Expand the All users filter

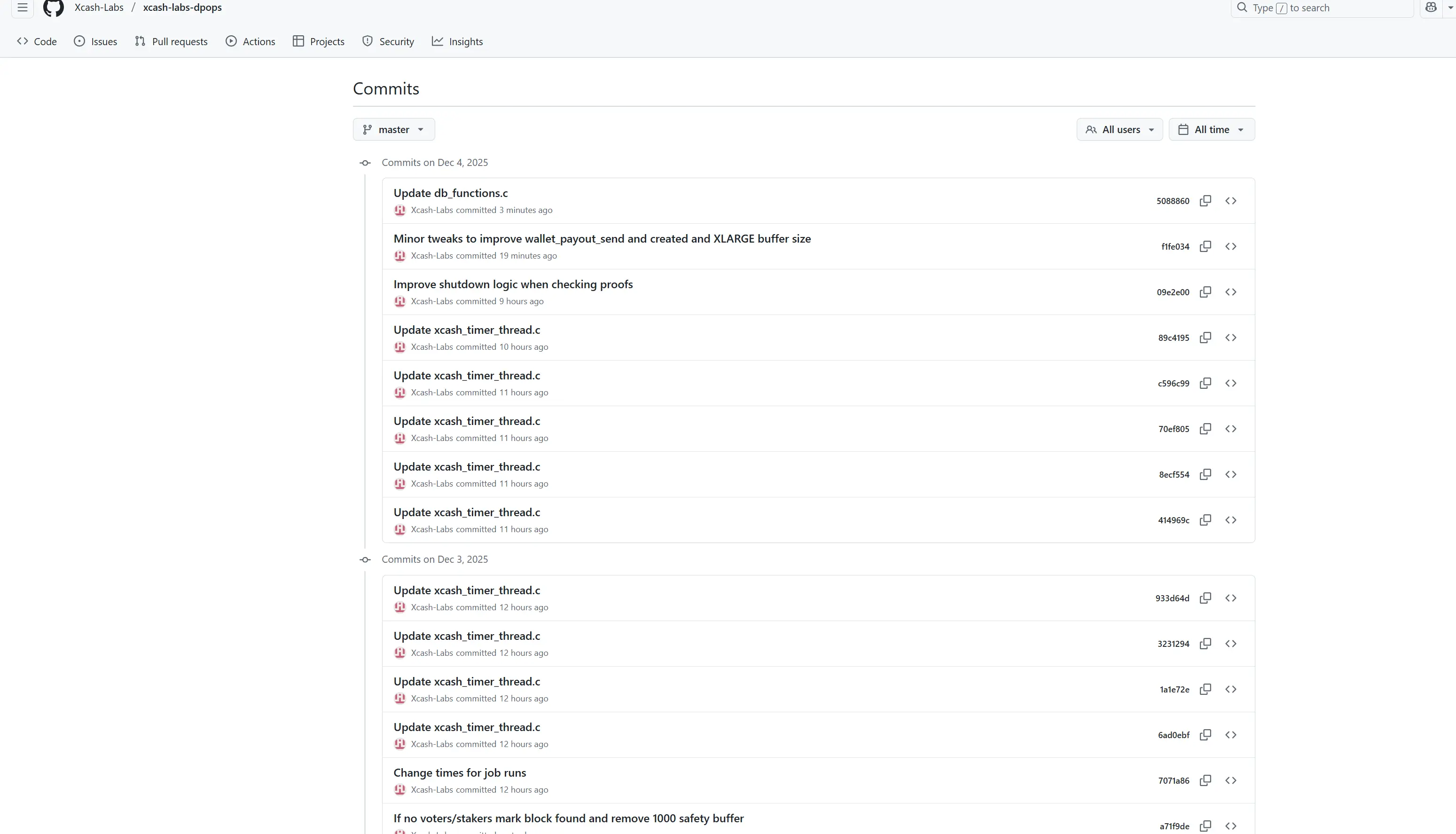tap(1119, 129)
